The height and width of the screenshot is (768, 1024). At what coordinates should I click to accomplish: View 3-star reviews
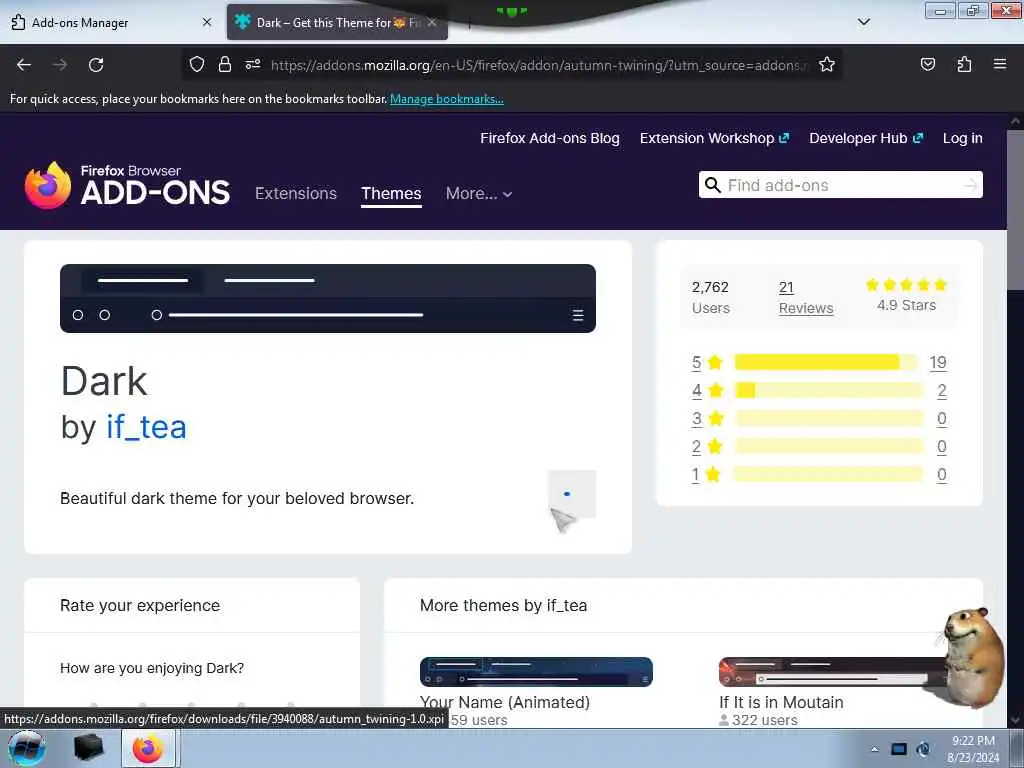click(x=707, y=419)
